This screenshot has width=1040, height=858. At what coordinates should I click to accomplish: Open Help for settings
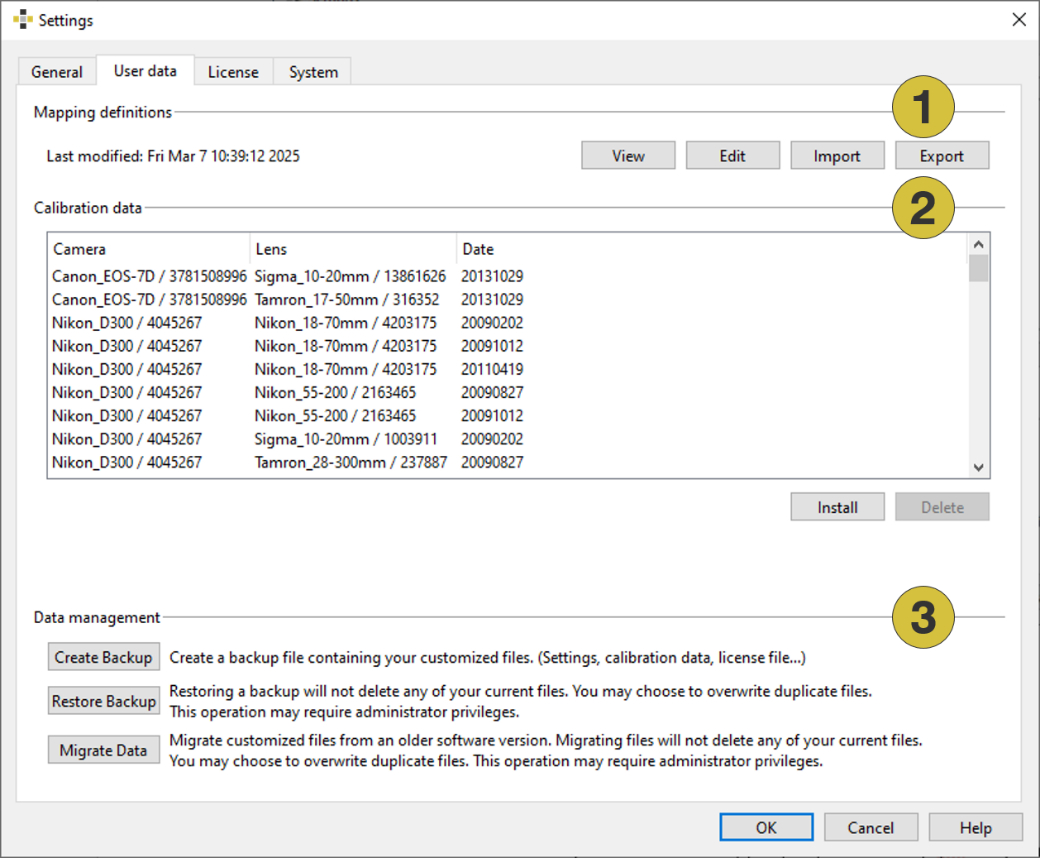[x=975, y=827]
